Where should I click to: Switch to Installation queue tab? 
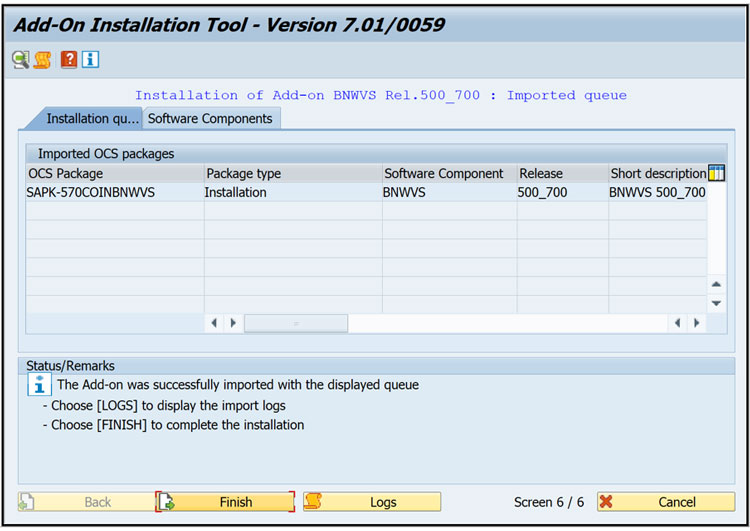(86, 119)
